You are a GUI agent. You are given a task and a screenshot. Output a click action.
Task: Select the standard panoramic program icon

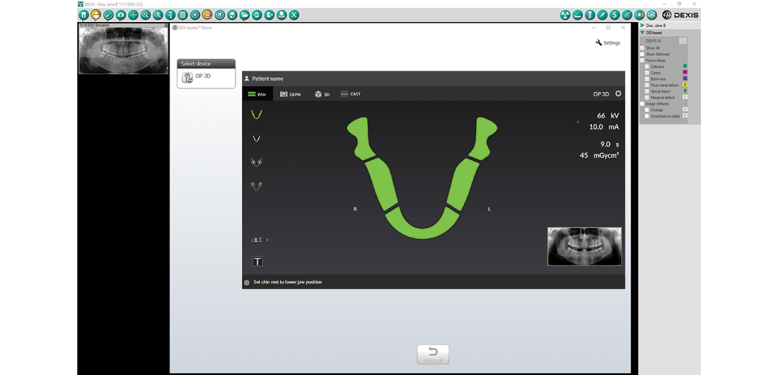coord(256,115)
